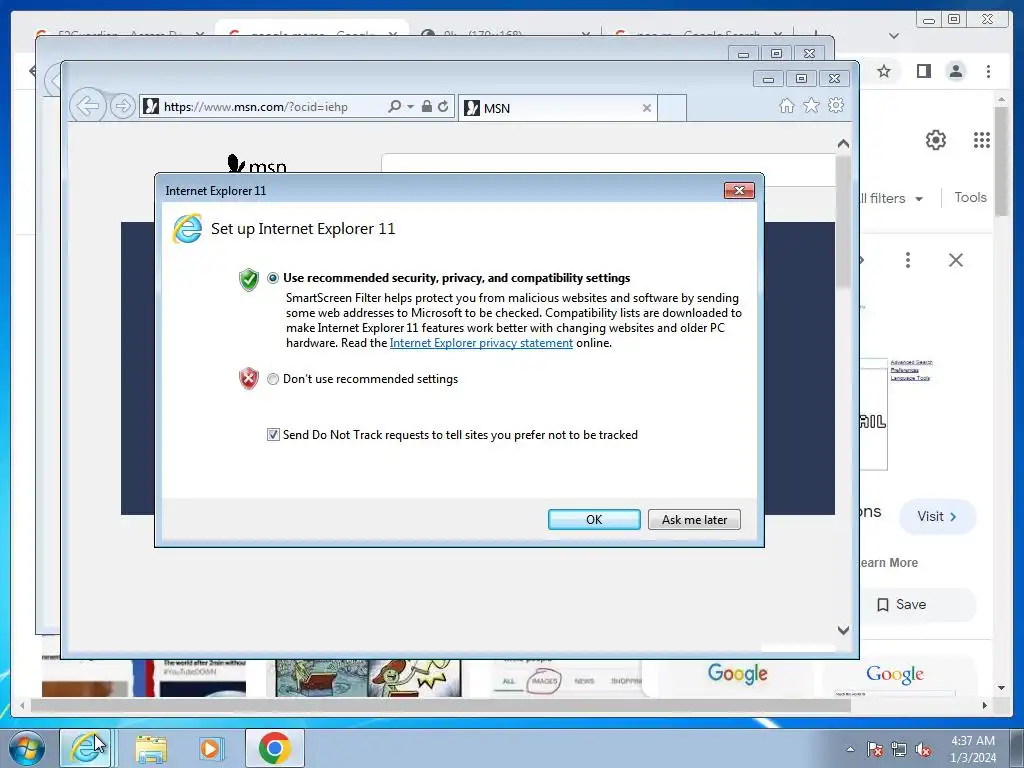Close the Google image preview panel

[x=956, y=260]
